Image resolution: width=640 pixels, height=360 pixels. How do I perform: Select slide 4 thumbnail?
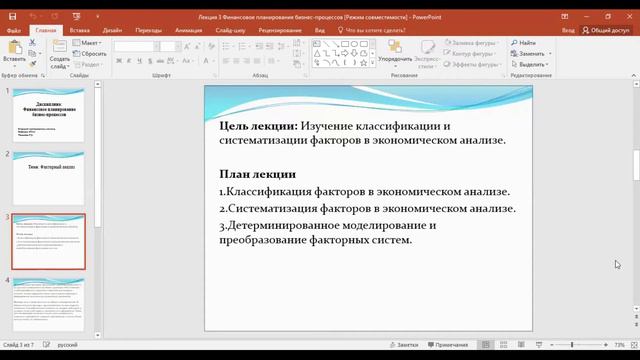coord(49,304)
